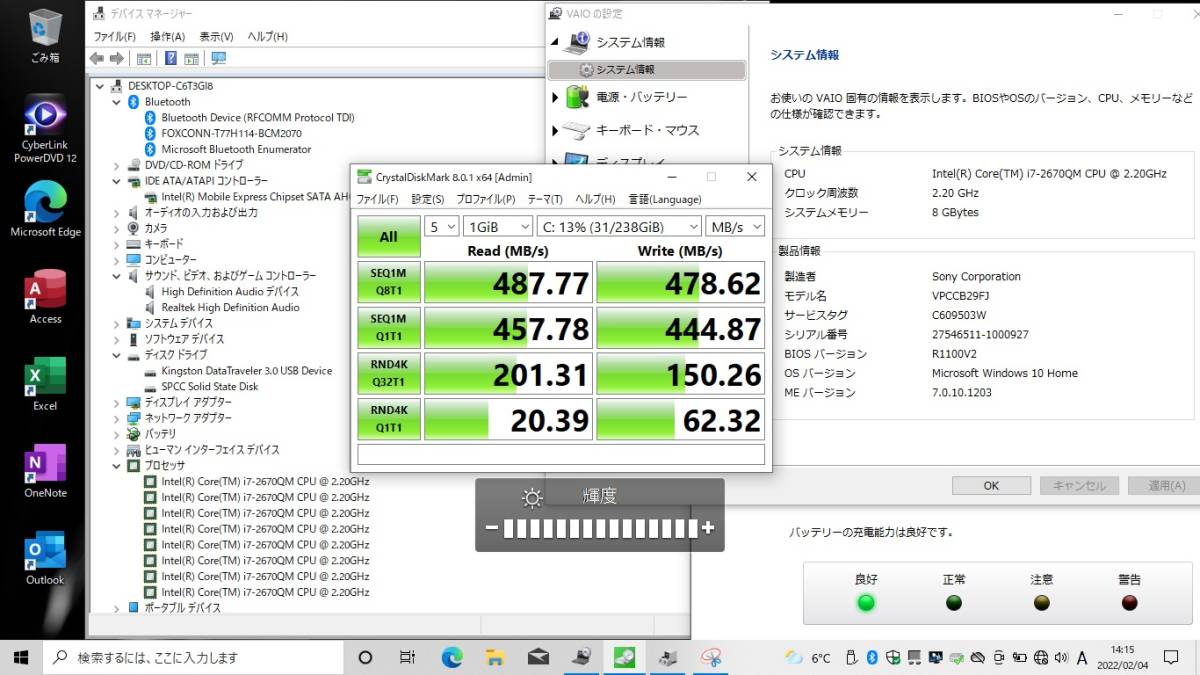Image resolution: width=1200 pixels, height=675 pixels.
Task: Click the scan for hardware changes monitor icon
Action: [219, 58]
